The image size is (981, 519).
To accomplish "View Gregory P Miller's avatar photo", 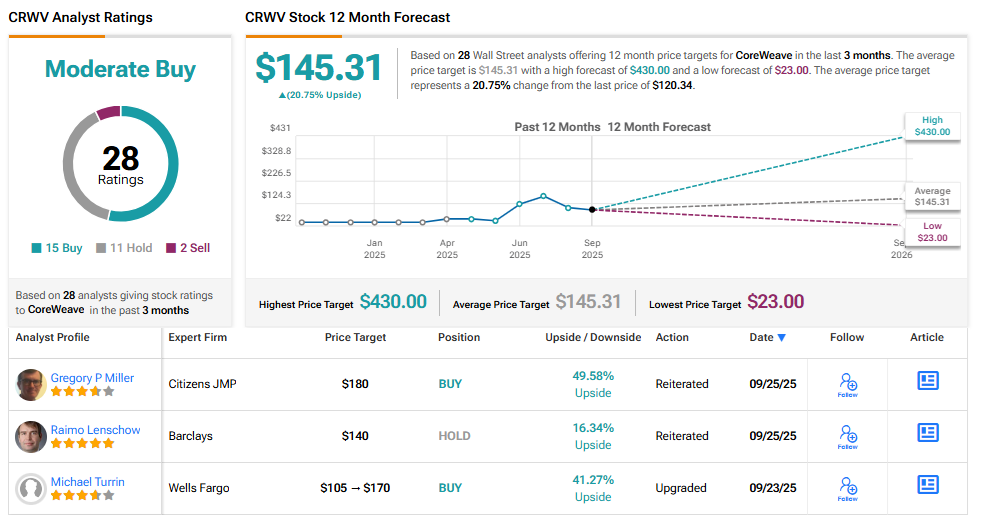I will click(x=31, y=385).
